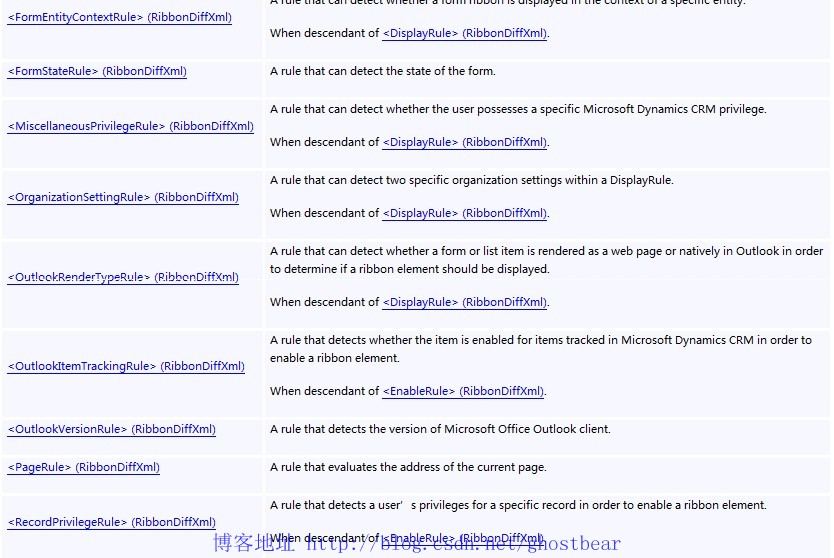Click text about two specific organization settings

click(472, 180)
